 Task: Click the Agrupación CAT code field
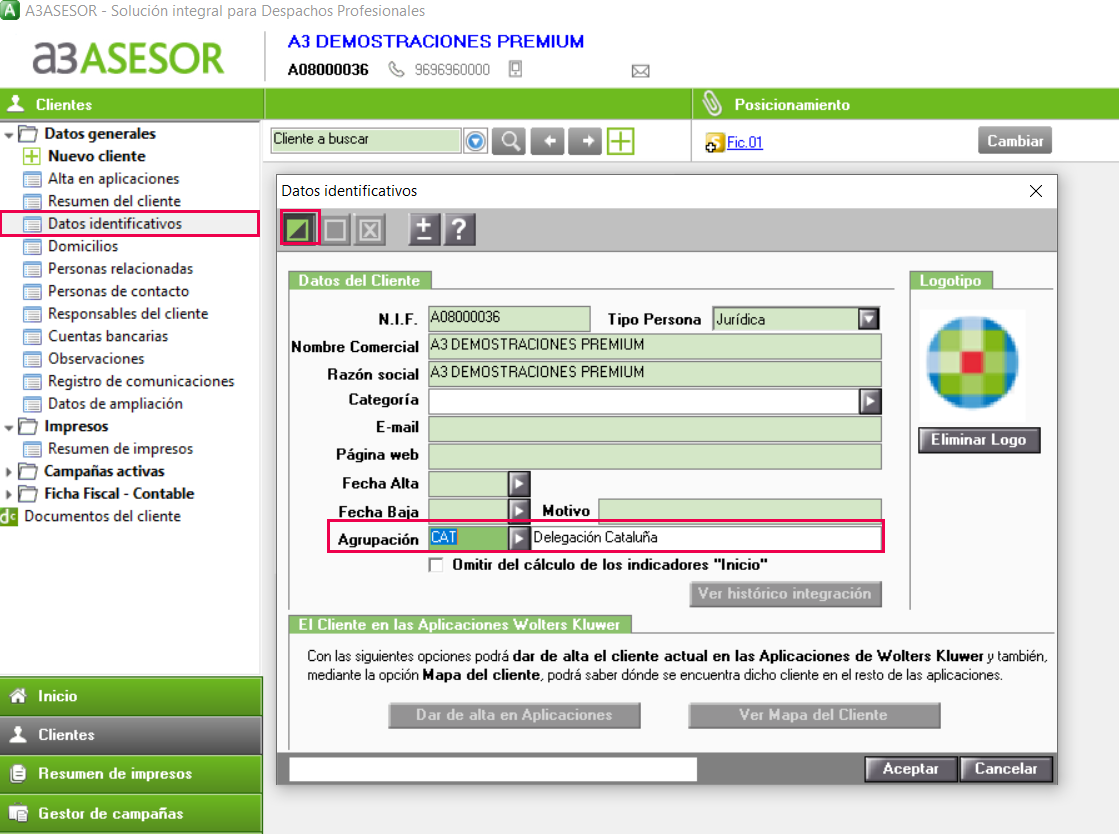pyautogui.click(x=468, y=538)
